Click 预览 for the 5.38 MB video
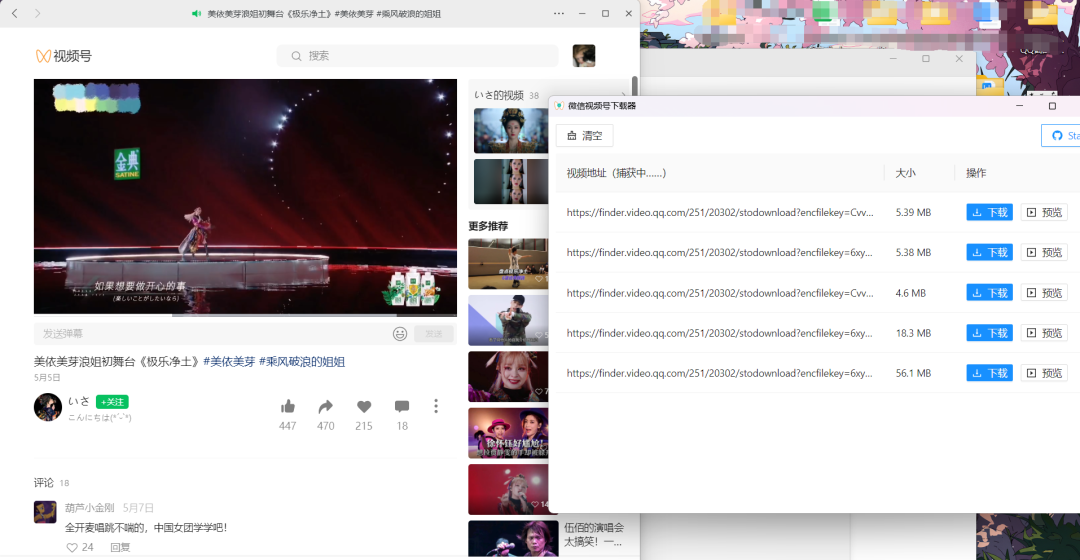Screen dimensions: 1080x560 1044,253
